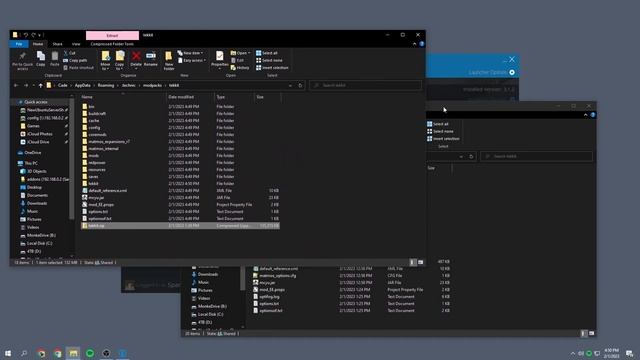The width and height of the screenshot is (640, 360).
Task: Open the Compressed Folder Tools tab
Action: 112,44
